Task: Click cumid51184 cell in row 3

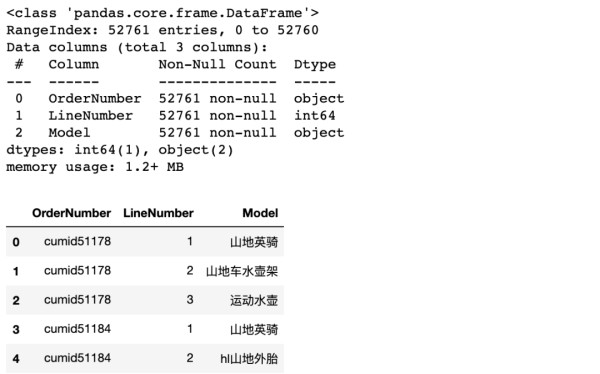Action: coord(77,329)
